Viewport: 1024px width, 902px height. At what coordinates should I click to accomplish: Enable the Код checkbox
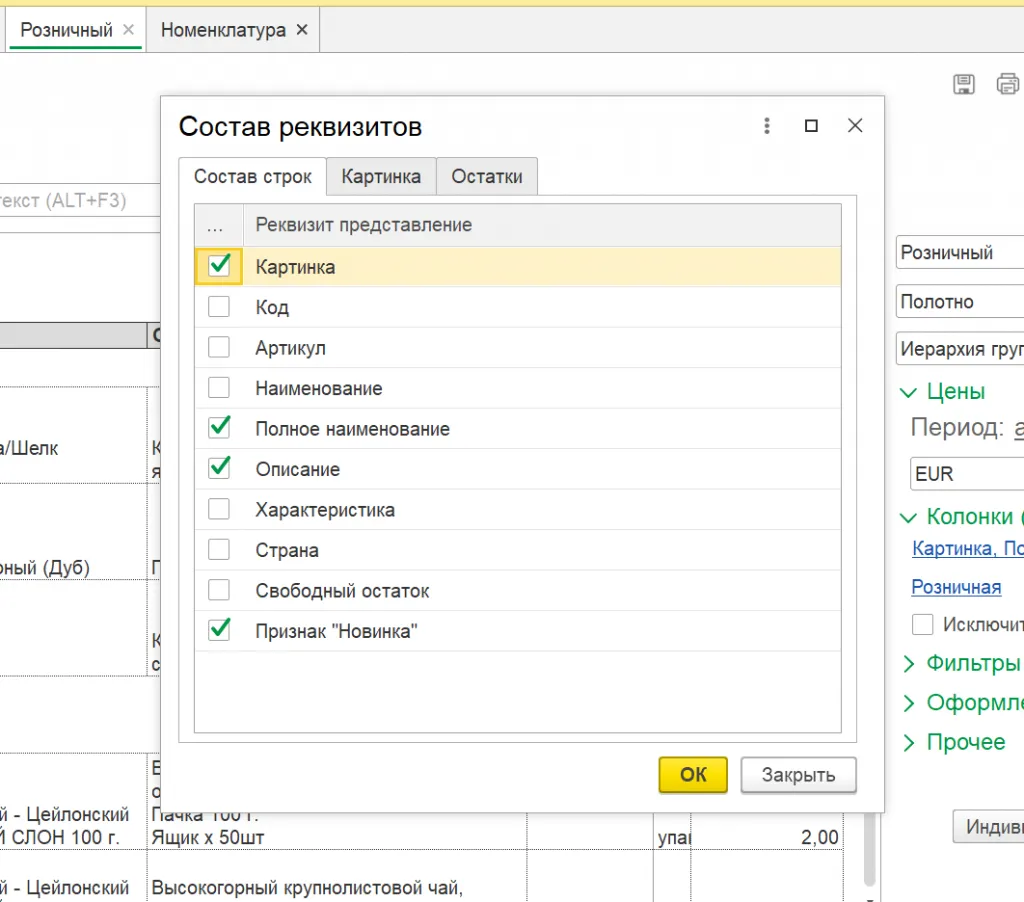[x=219, y=306]
